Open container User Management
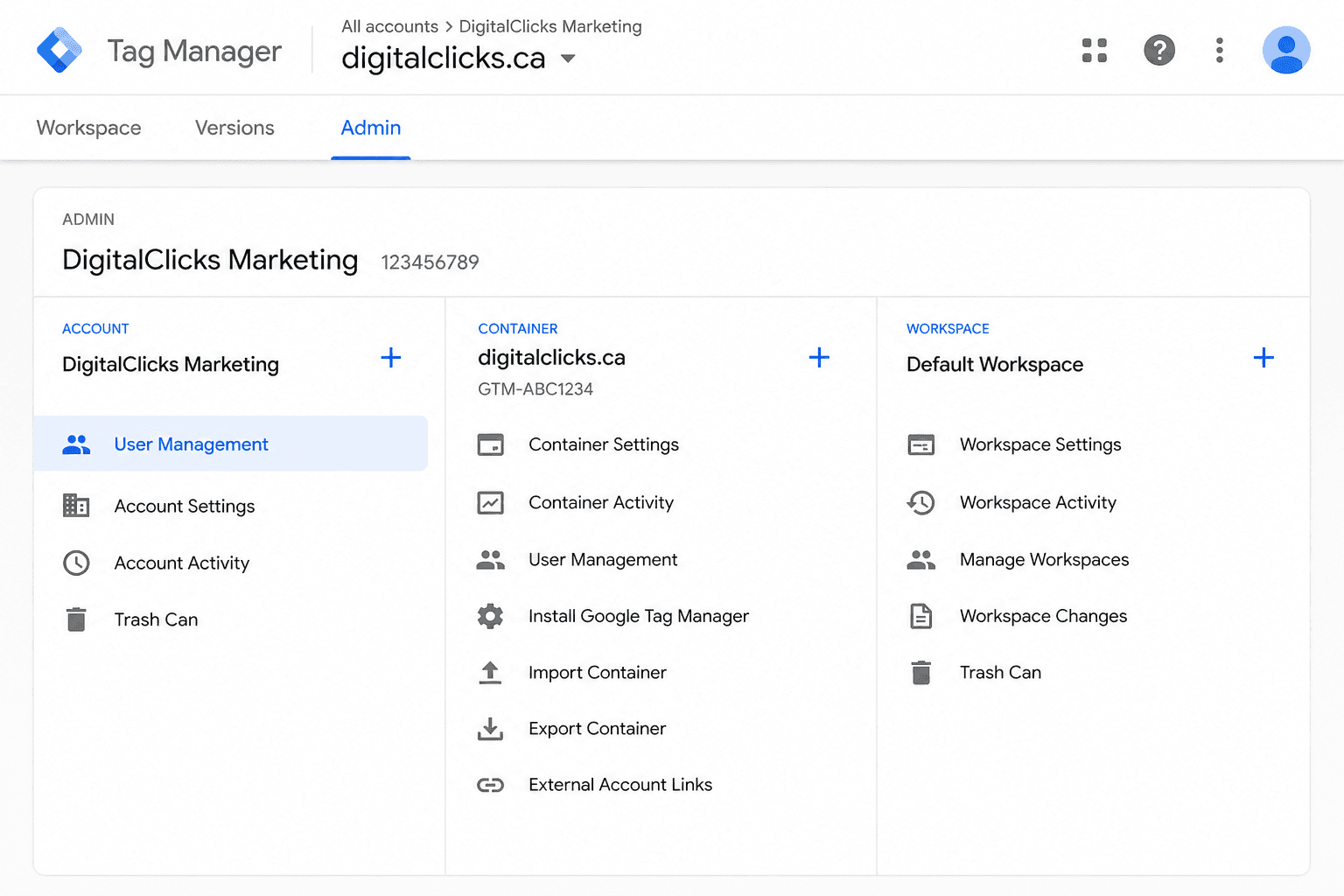 tap(603, 560)
